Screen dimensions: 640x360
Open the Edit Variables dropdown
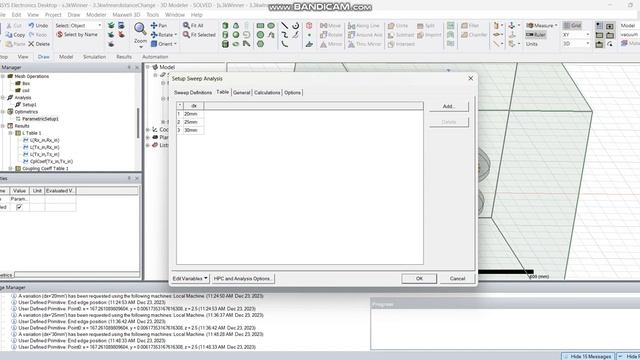tap(190, 278)
